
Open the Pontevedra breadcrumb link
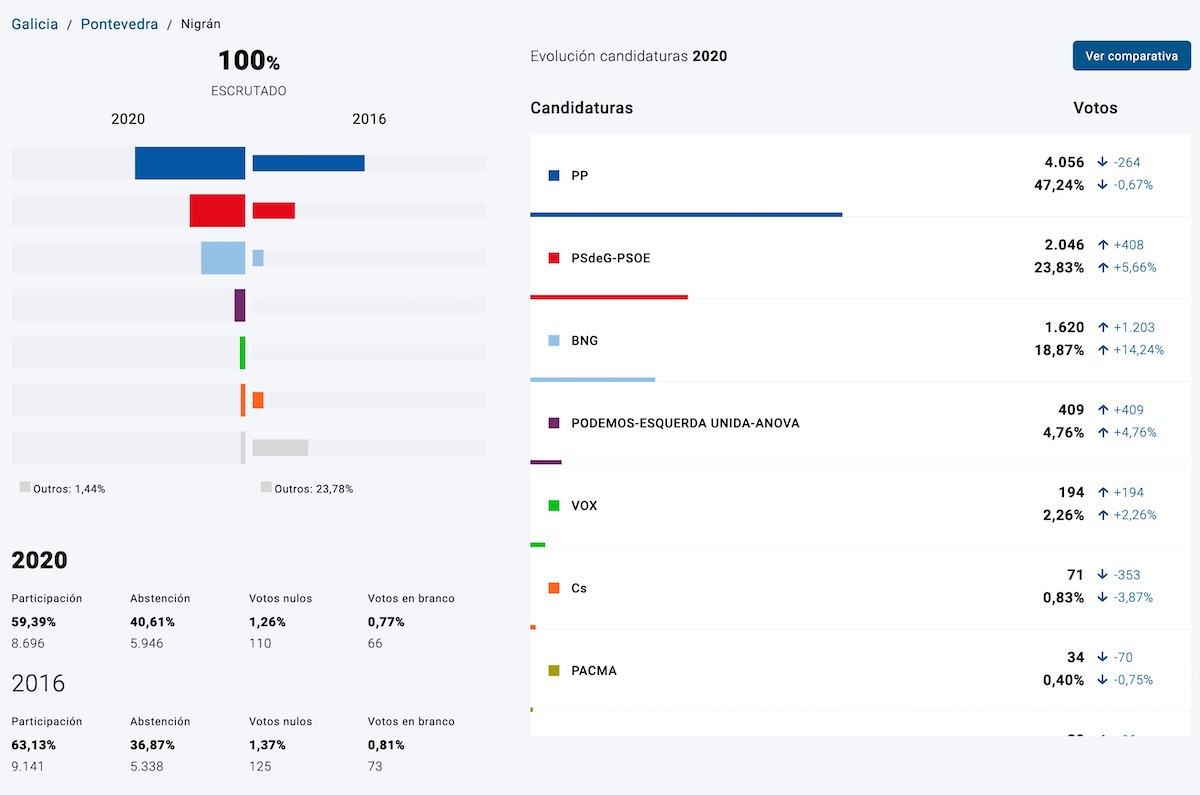pos(119,24)
